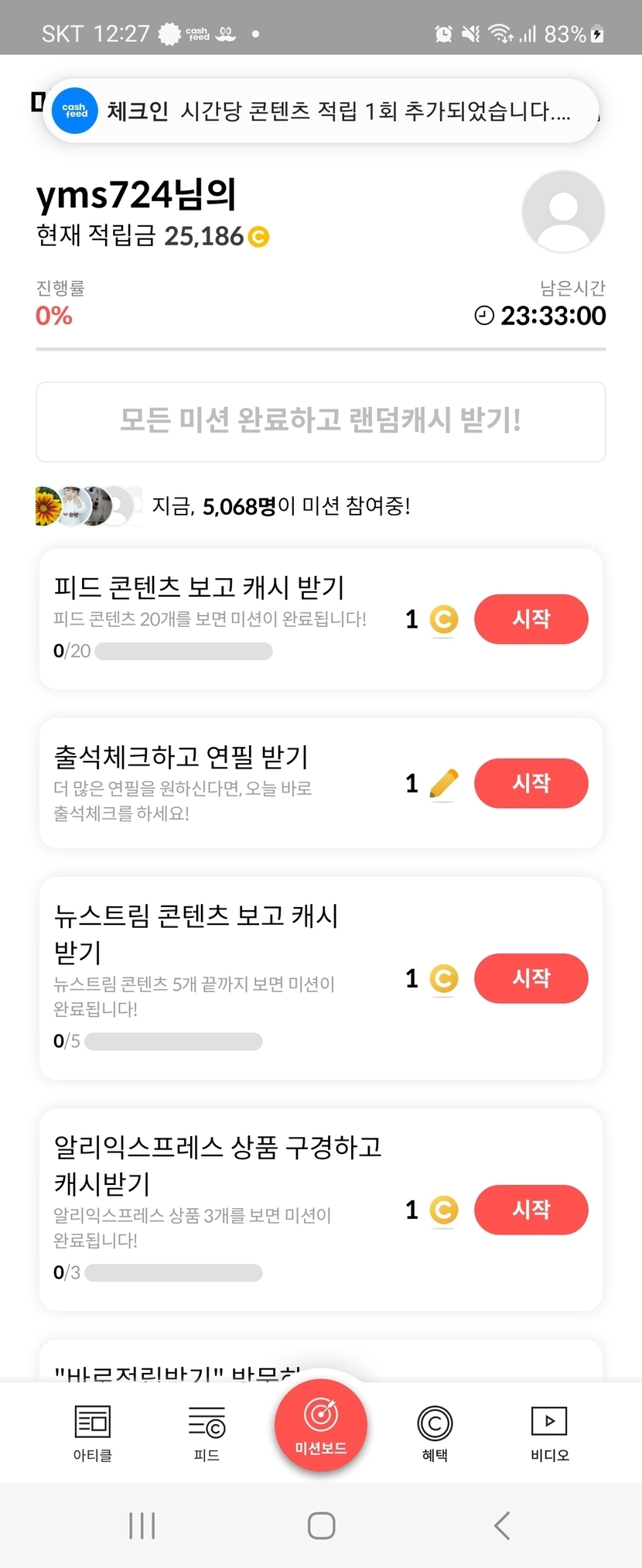The height and width of the screenshot is (1568, 642).
Task: Tap the complete all missions random cash button
Action: (x=320, y=421)
